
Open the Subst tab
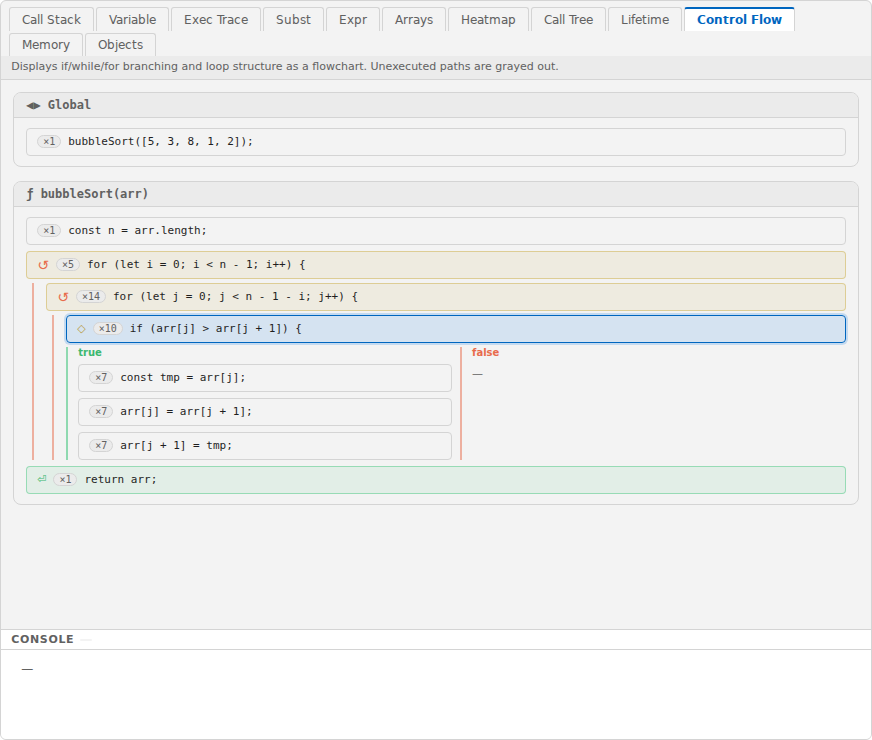tap(293, 19)
